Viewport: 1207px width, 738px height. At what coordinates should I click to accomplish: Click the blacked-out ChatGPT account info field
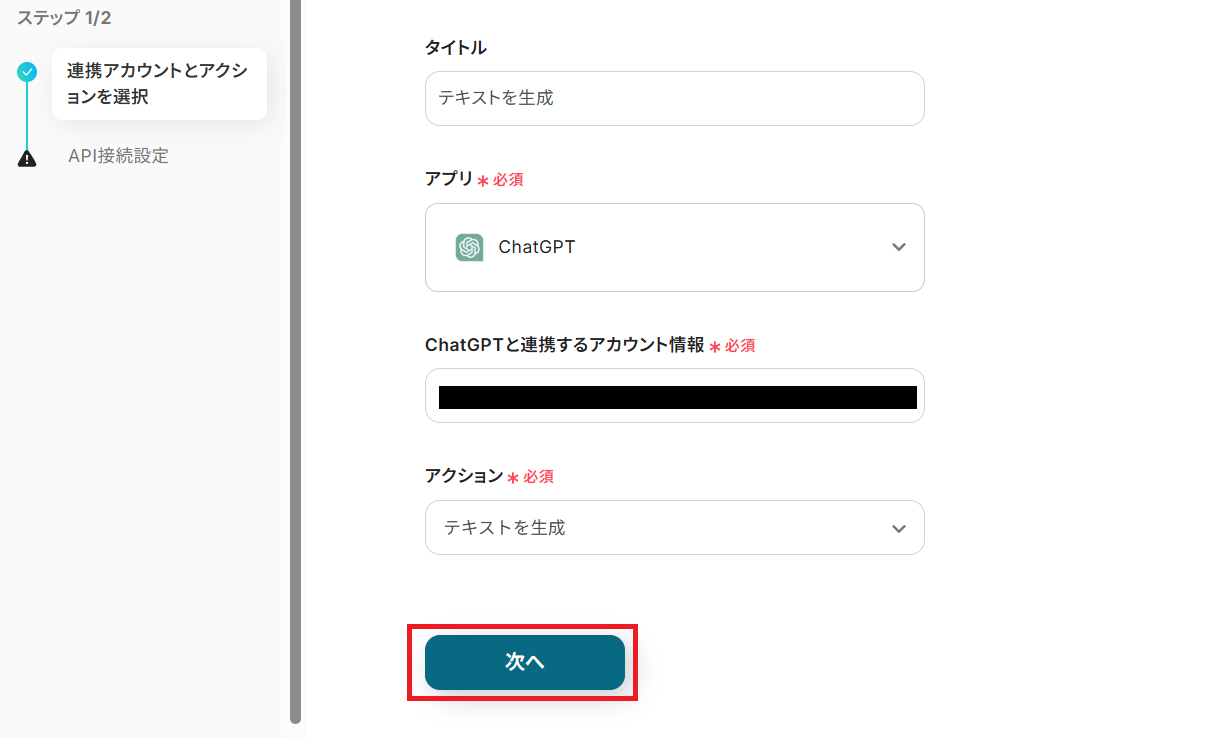(674, 396)
